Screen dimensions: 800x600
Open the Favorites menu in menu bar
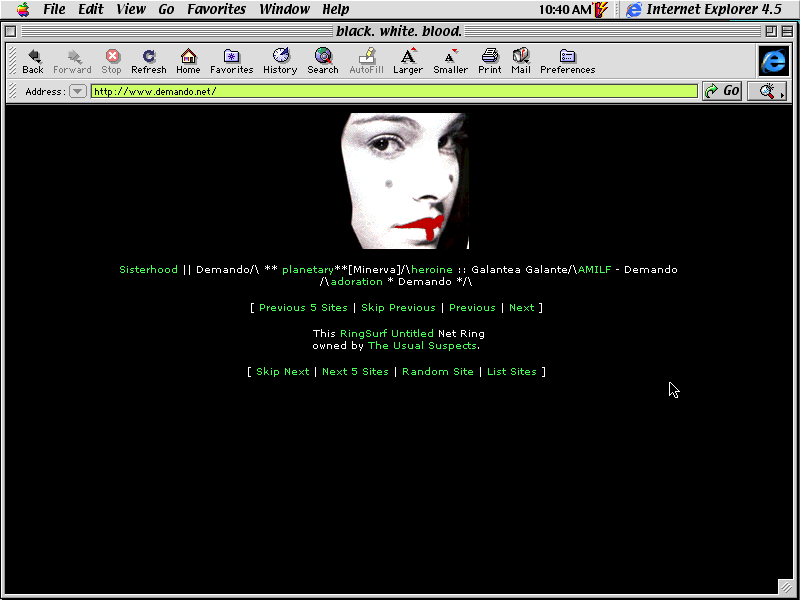[216, 10]
